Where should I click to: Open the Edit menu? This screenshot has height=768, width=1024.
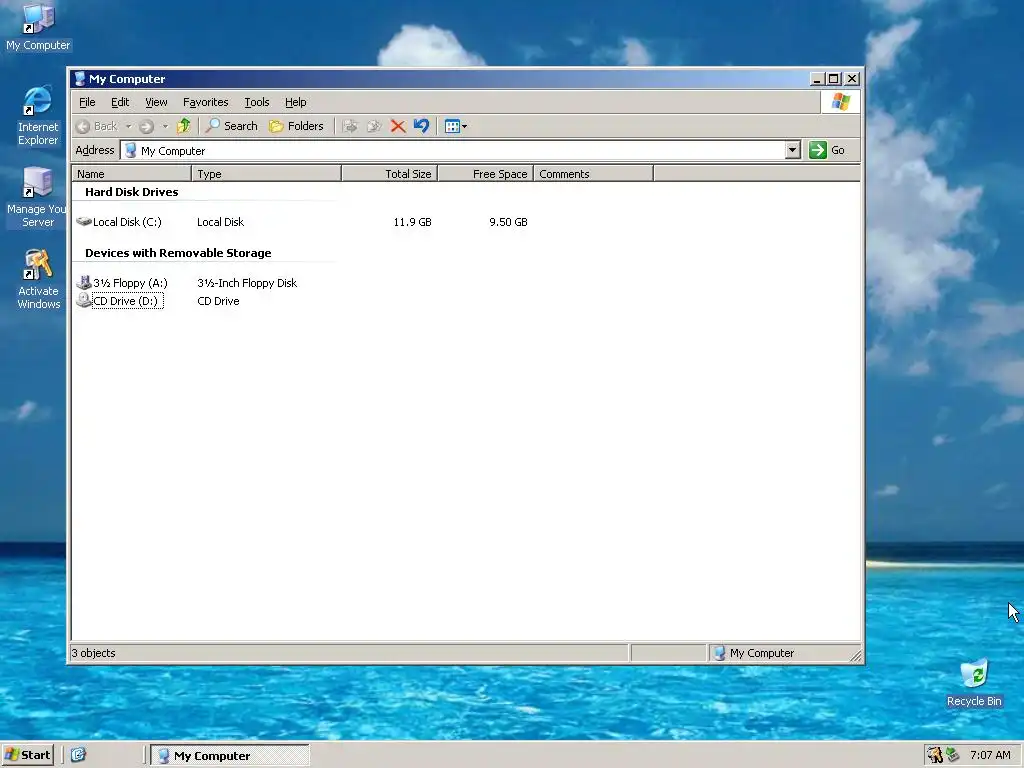(120, 102)
